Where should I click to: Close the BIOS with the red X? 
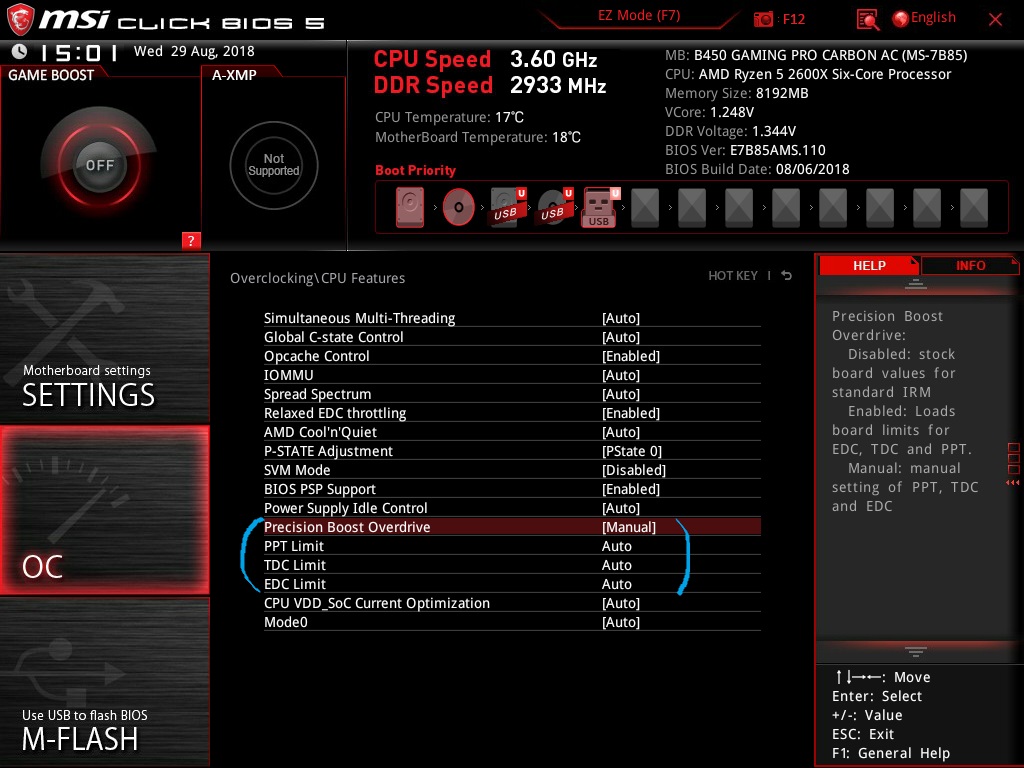tap(995, 20)
